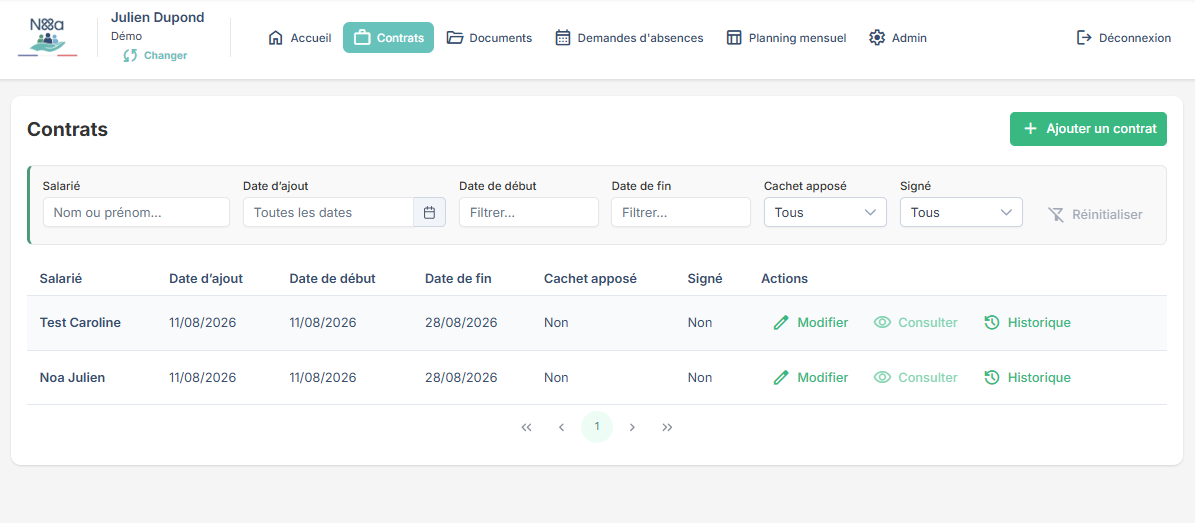This screenshot has height=523, width=1195.
Task: Click Consulter eye for Test Caroline
Action: coord(915,322)
